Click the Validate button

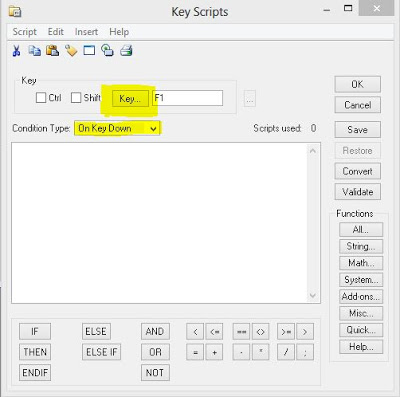click(357, 192)
